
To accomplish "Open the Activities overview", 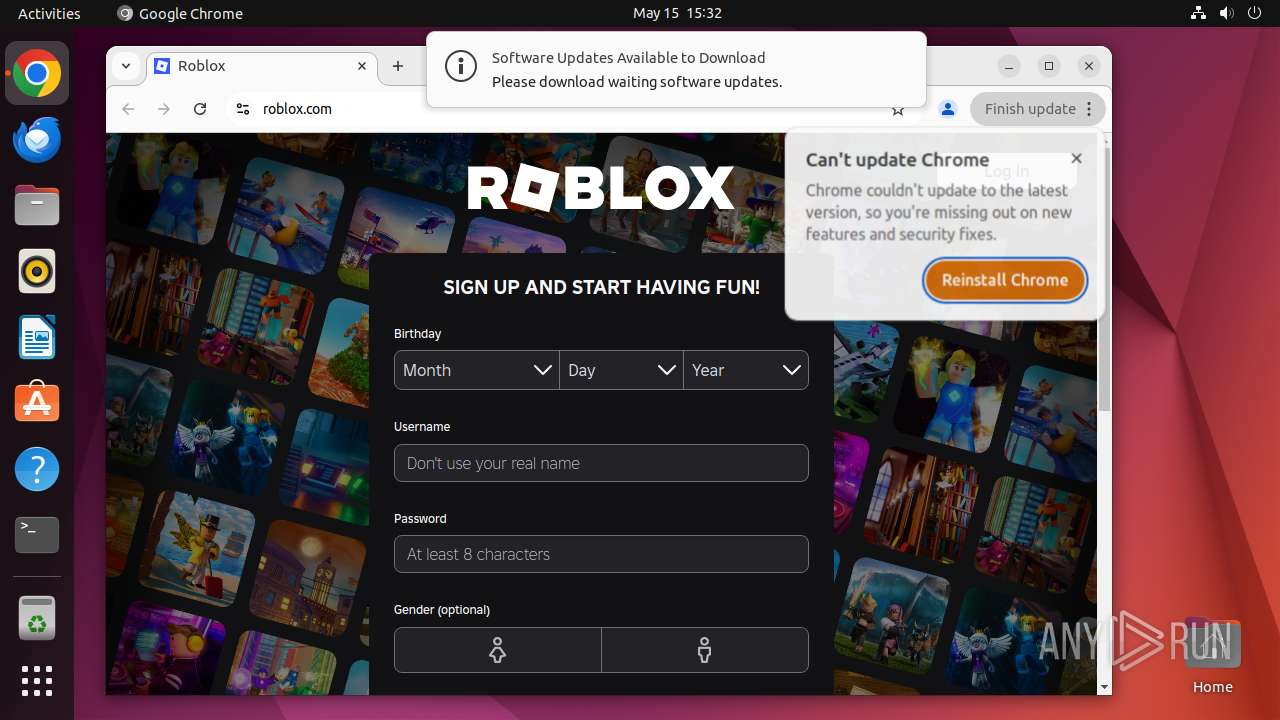I will click(x=49, y=13).
